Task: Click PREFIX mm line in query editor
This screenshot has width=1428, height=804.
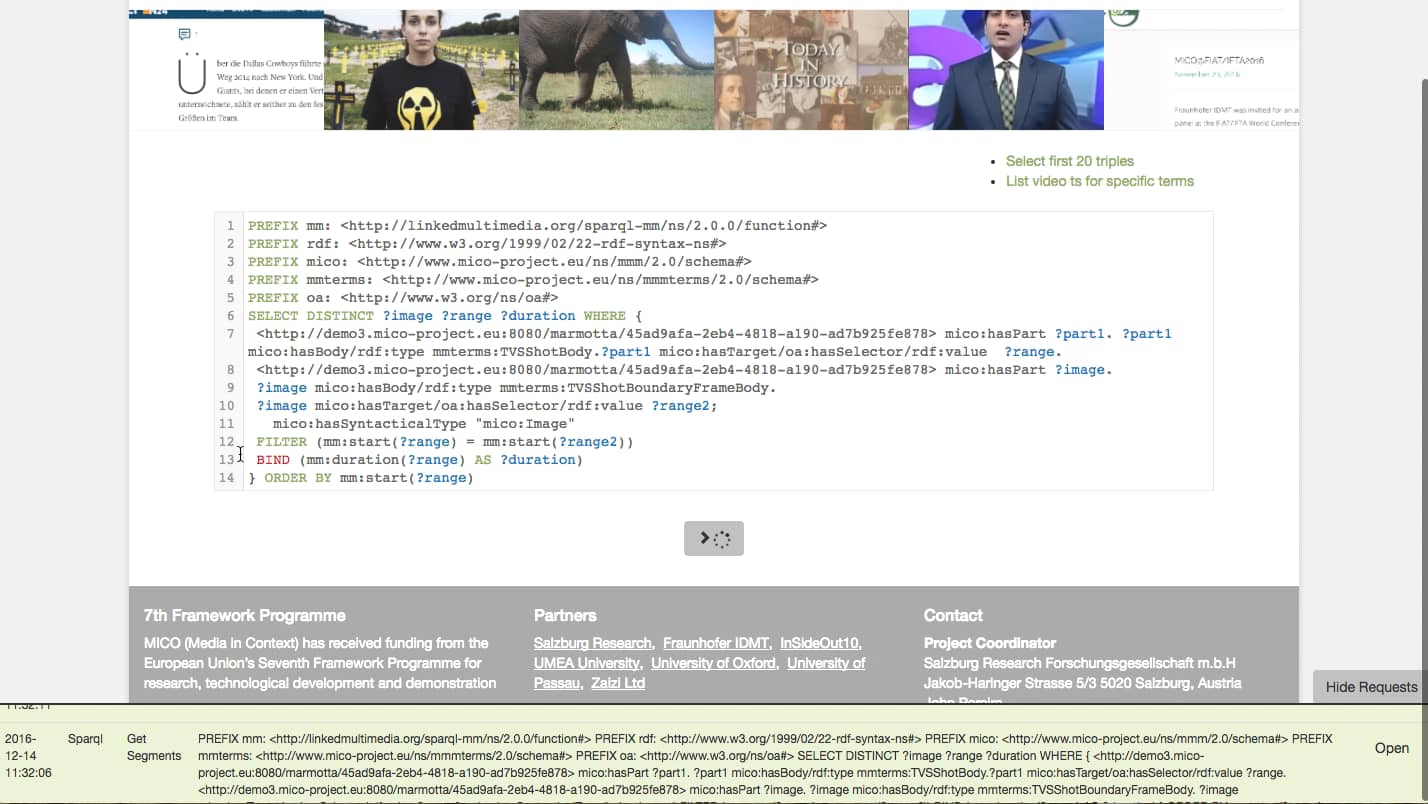Action: 537,226
